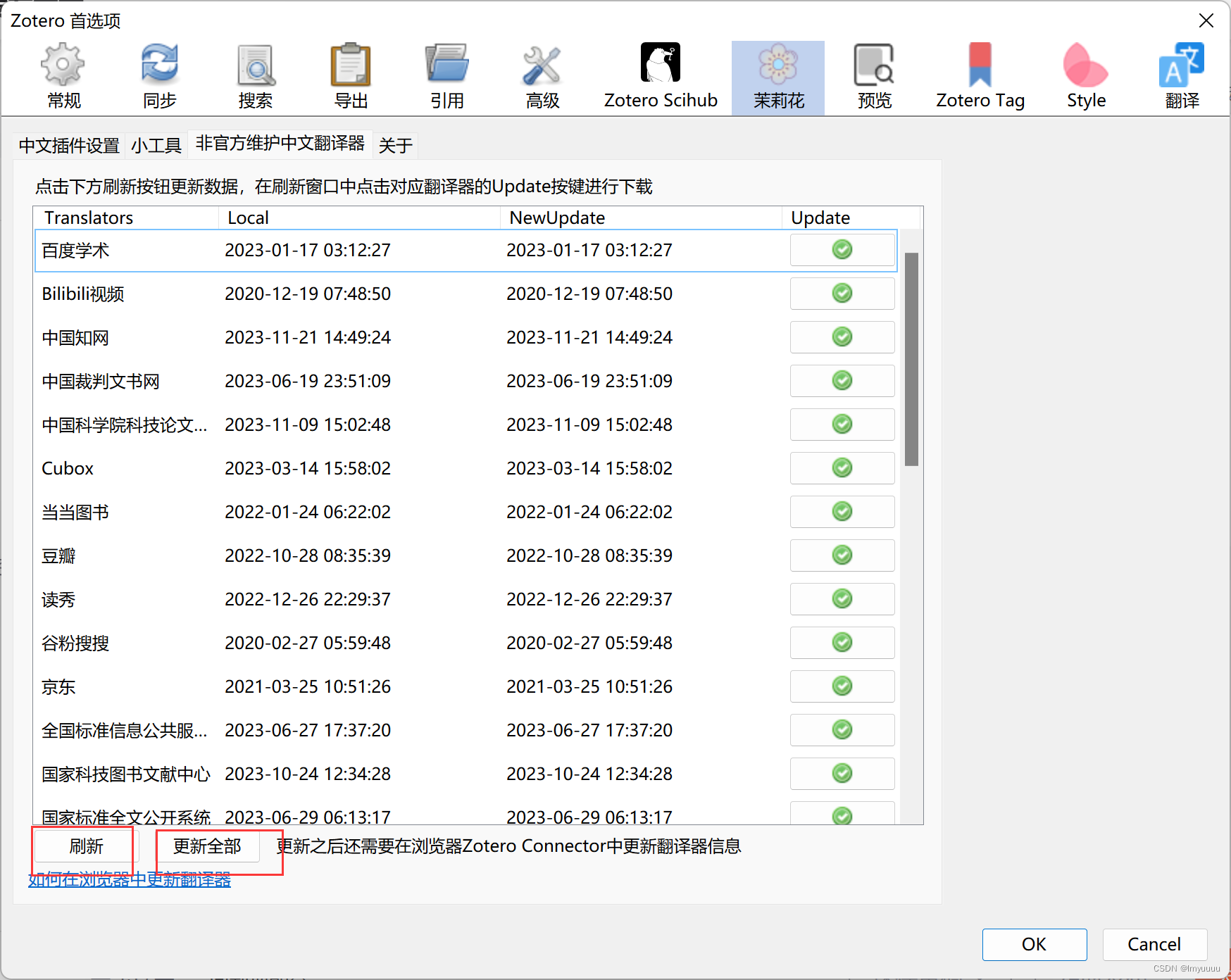Viewport: 1231px width, 980px height.
Task: Click the update button for 当当图书
Action: (x=842, y=512)
